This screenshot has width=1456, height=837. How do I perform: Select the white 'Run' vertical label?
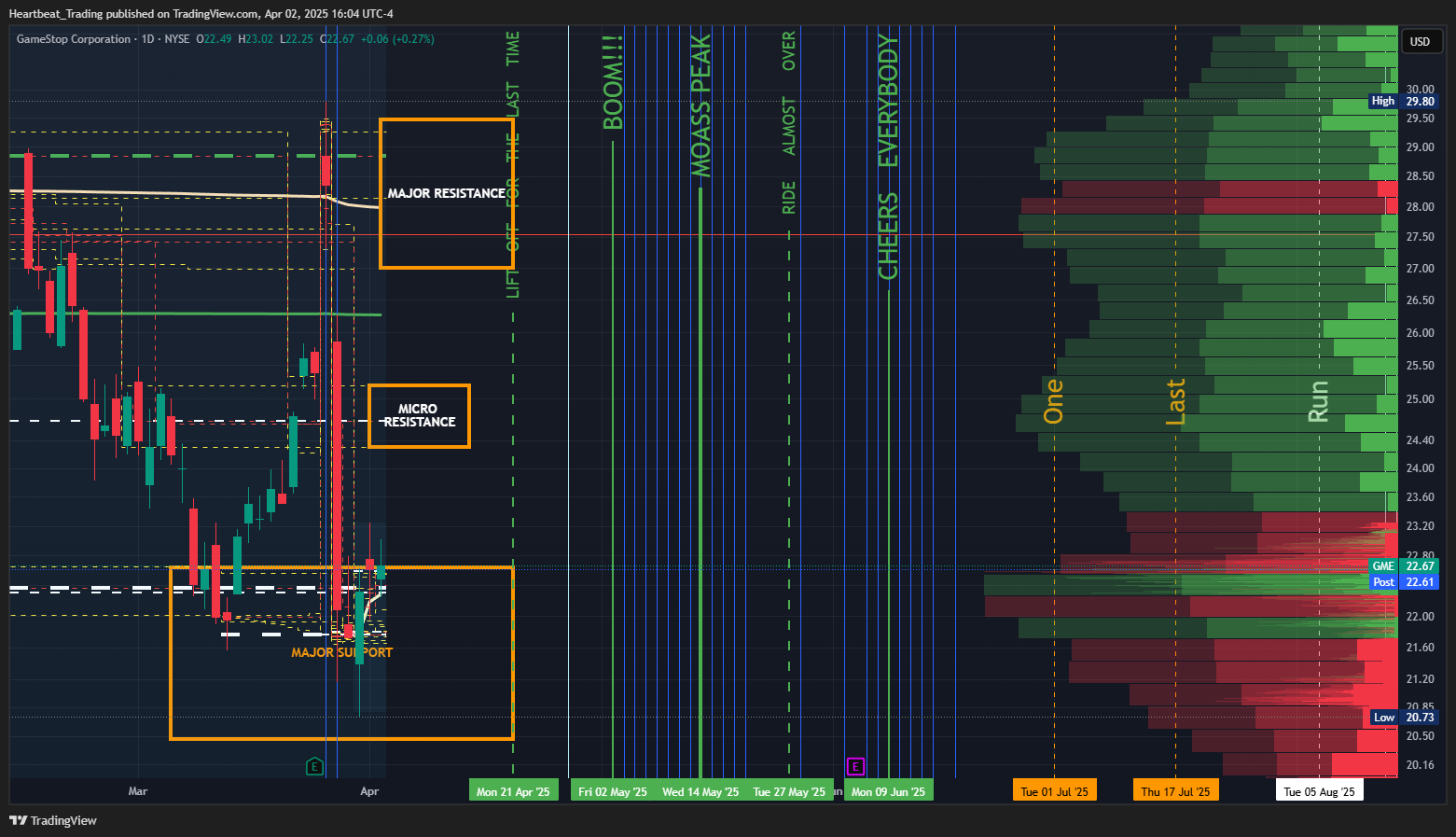[x=1318, y=401]
